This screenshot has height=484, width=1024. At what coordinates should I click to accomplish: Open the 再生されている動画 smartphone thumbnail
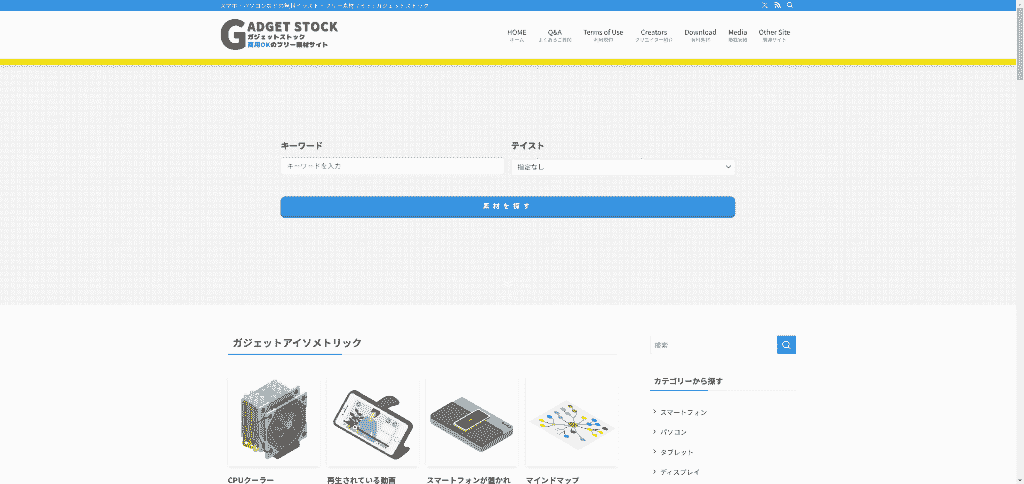373,422
